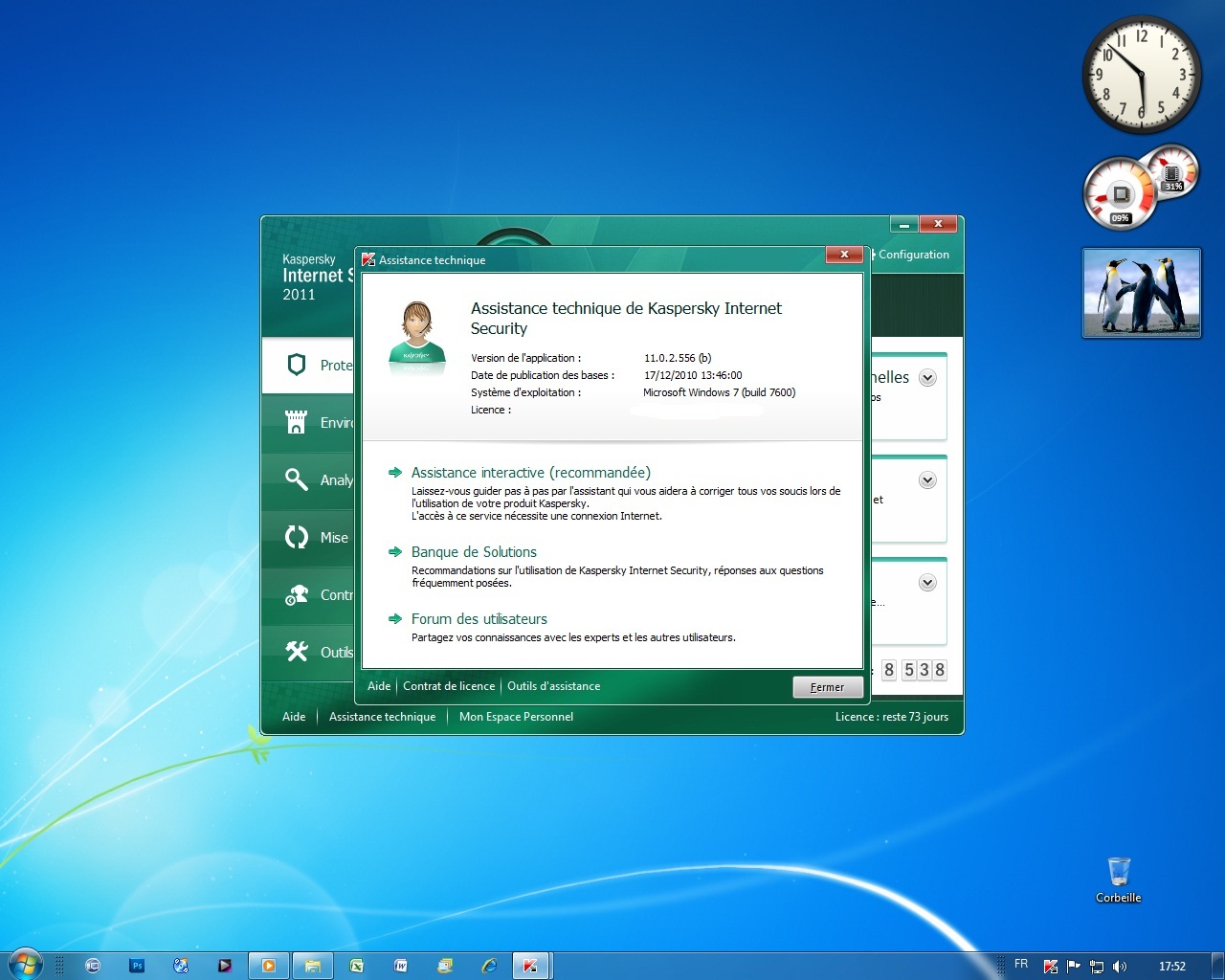Click Assistance technique in the main window footer

(382, 717)
